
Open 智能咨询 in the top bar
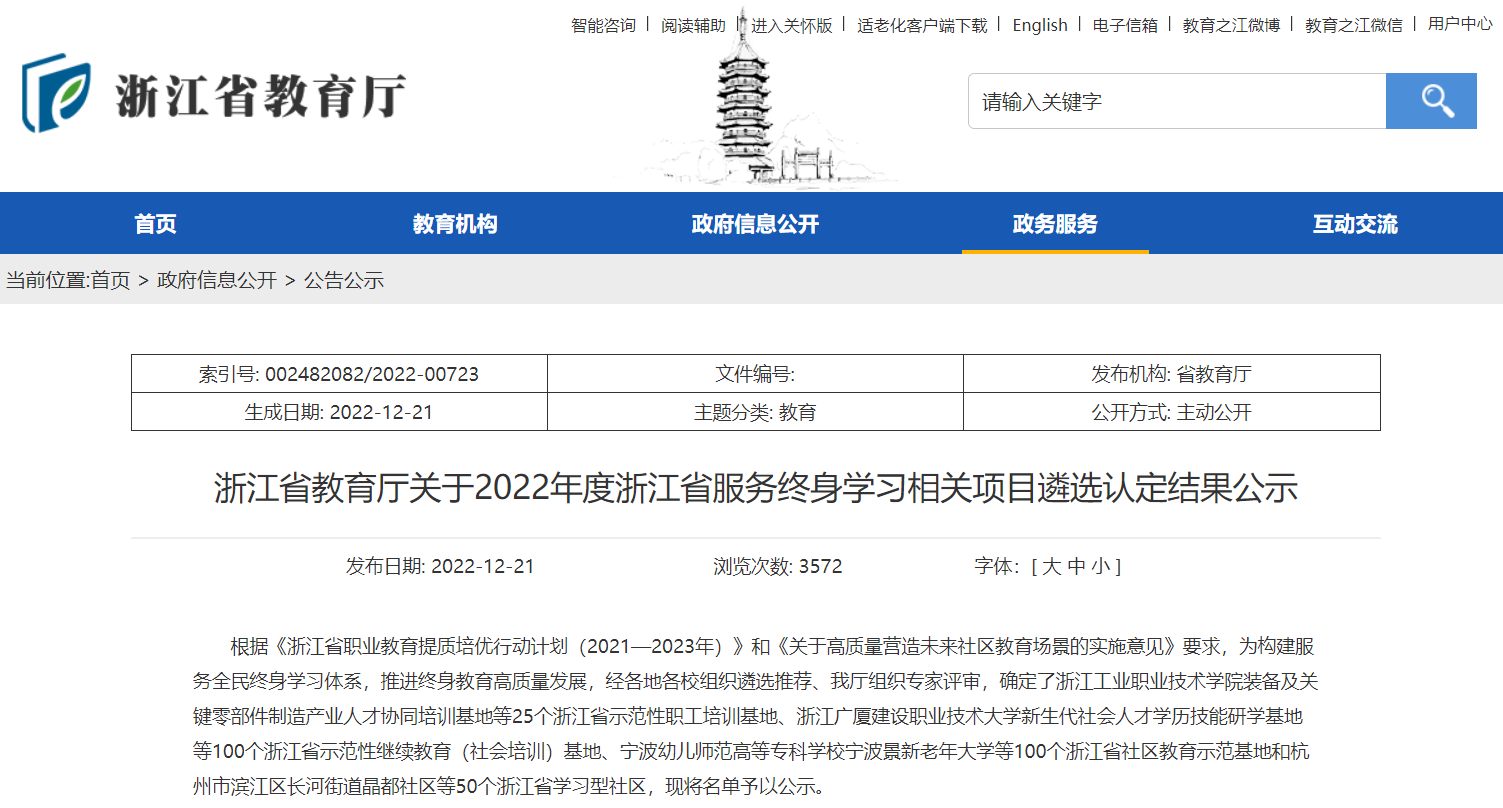click(x=603, y=25)
